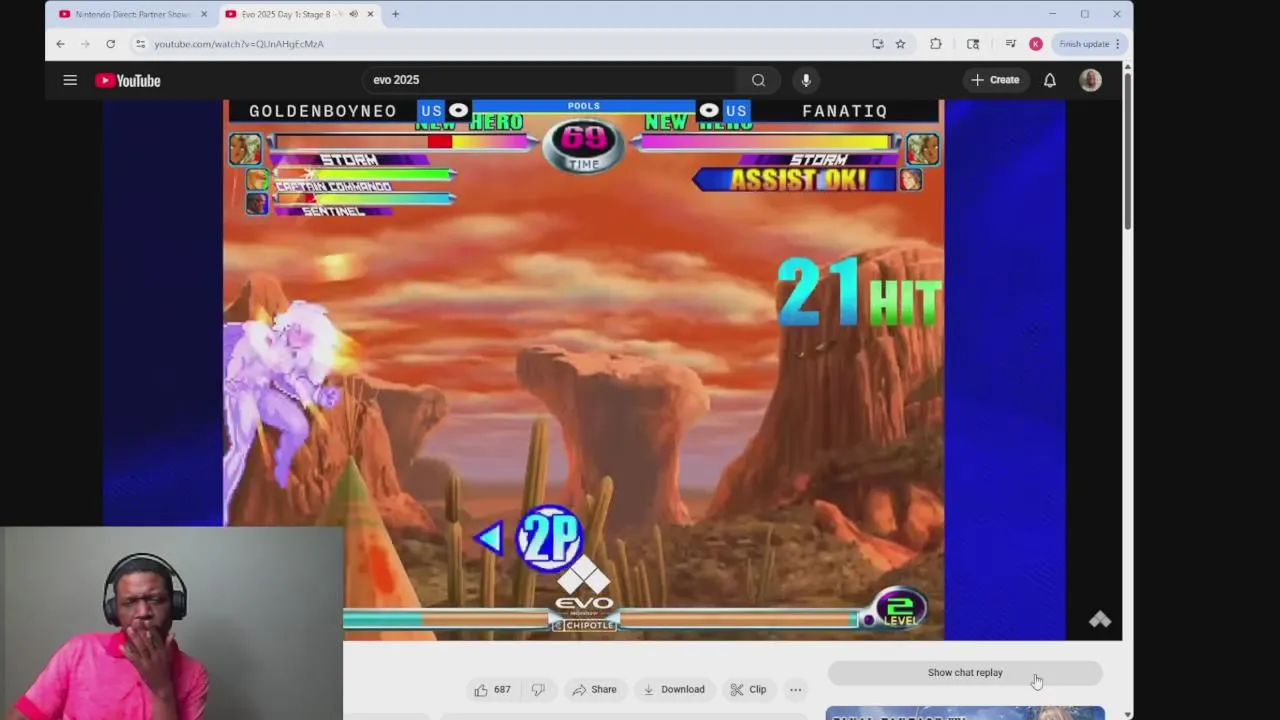This screenshot has width=1280, height=720.
Task: Bookmark this page with the star icon
Action: (x=900, y=44)
